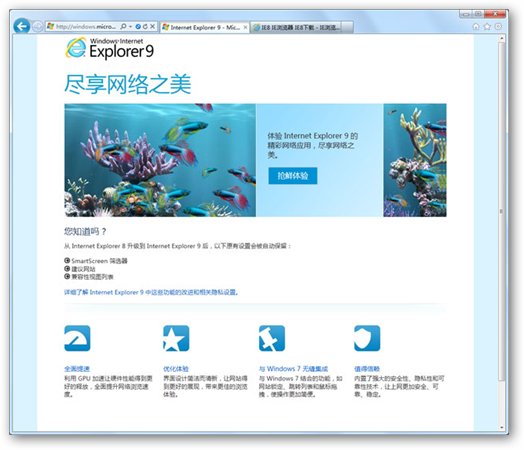
Task: Click the scrollbar down arrow
Action: tap(501, 427)
